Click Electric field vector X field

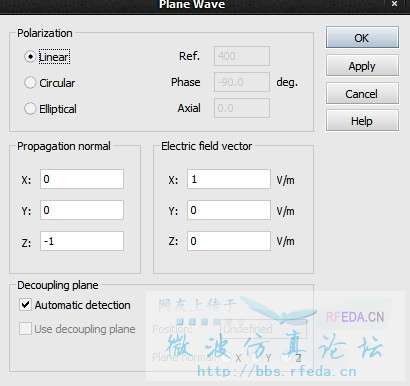point(229,179)
